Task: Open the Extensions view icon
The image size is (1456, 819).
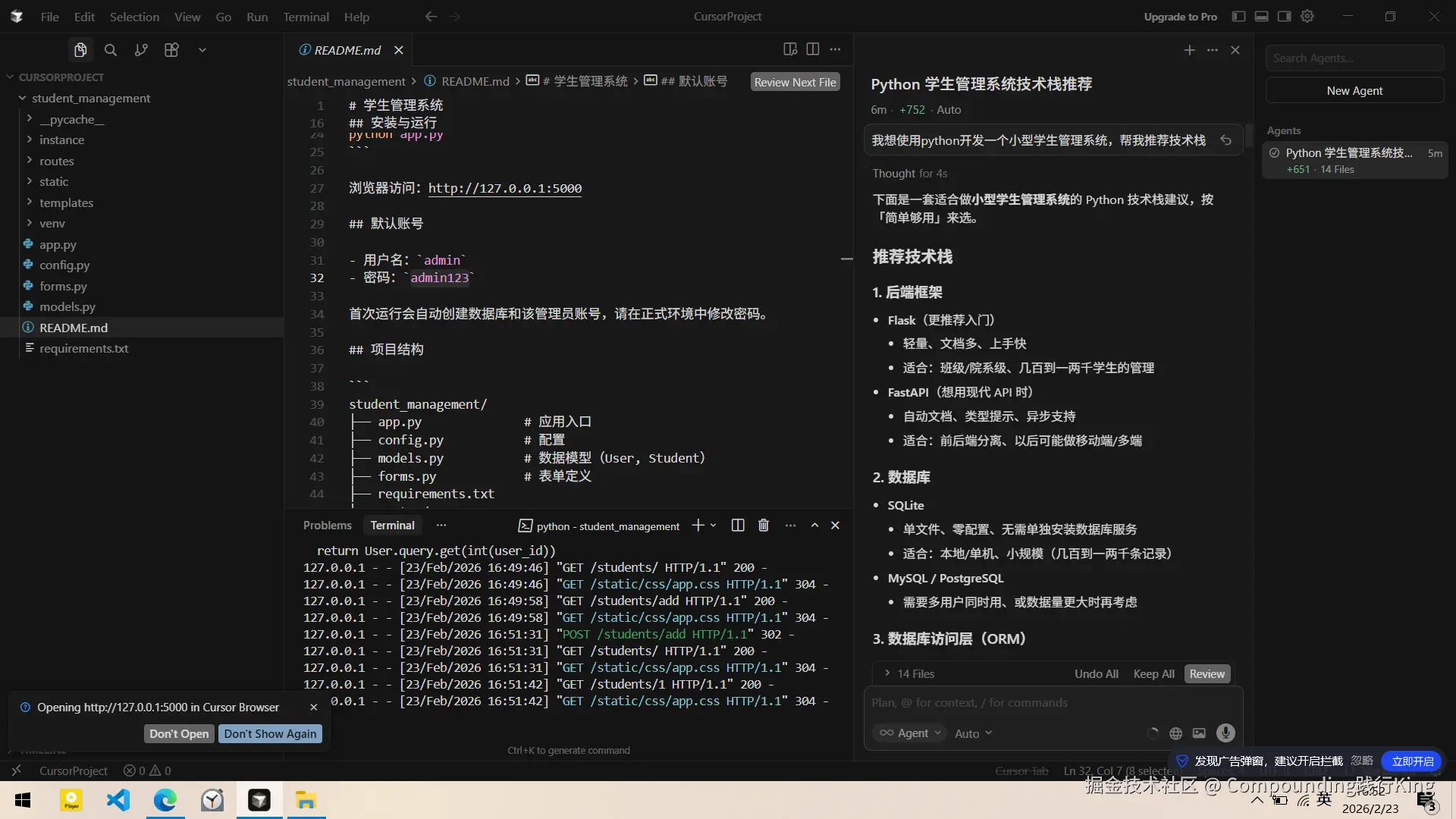Action: point(171,50)
